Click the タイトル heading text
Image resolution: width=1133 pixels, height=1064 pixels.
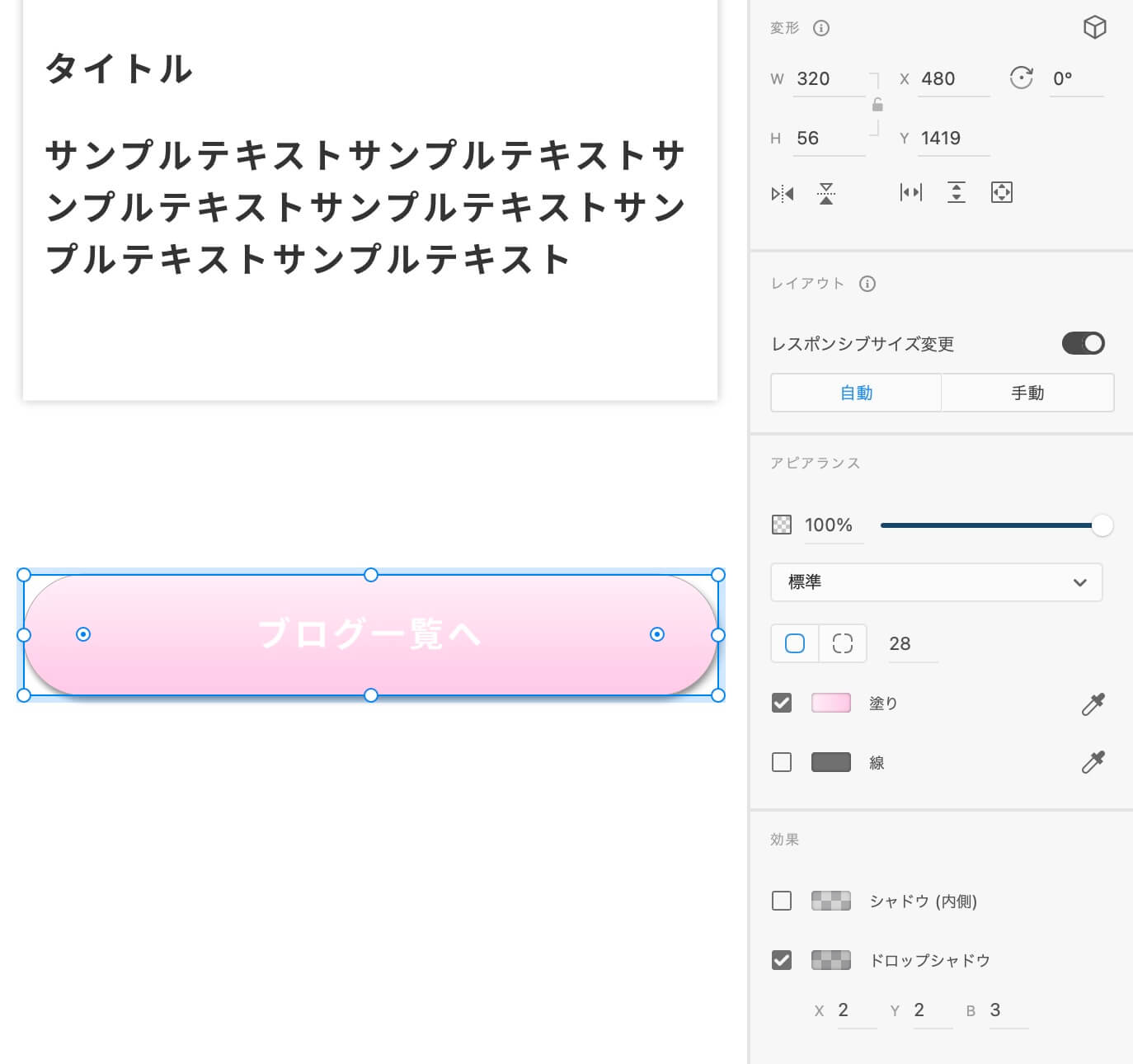119,68
